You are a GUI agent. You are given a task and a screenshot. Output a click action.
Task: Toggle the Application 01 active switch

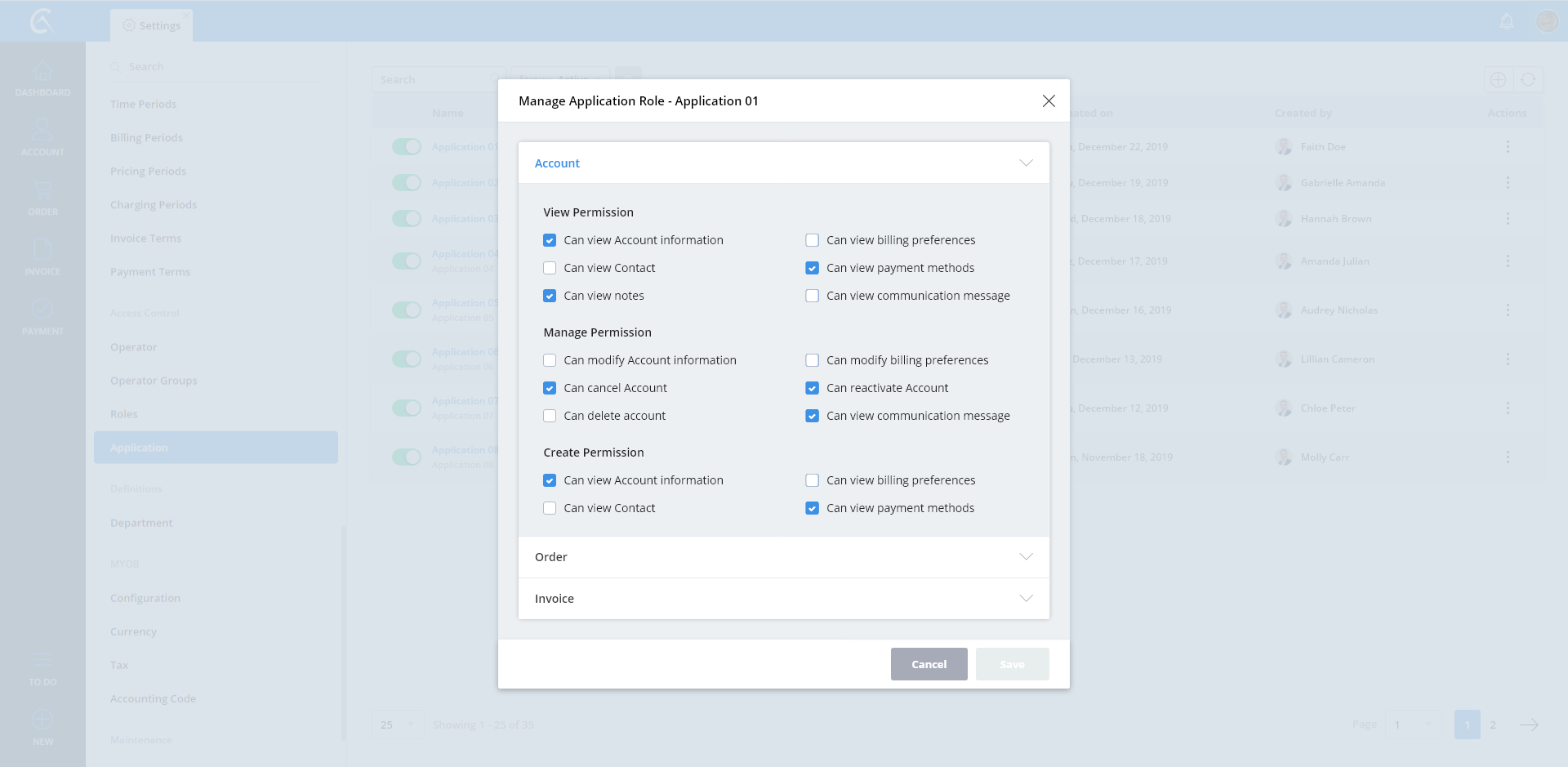coord(407,147)
